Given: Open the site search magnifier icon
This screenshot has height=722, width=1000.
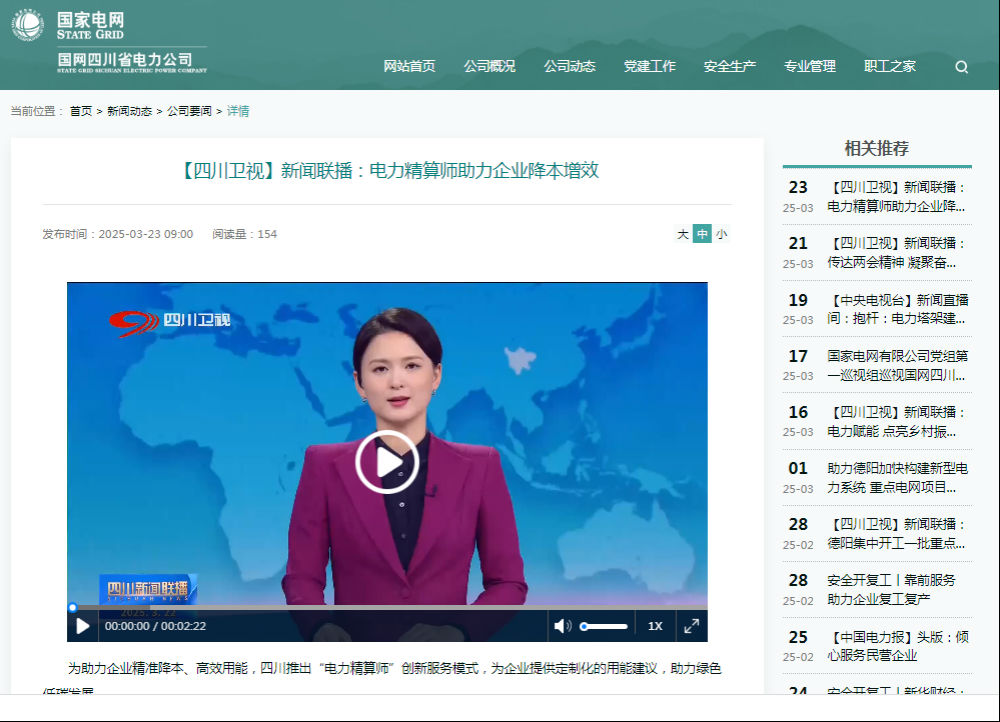Looking at the screenshot, I should pyautogui.click(x=962, y=67).
